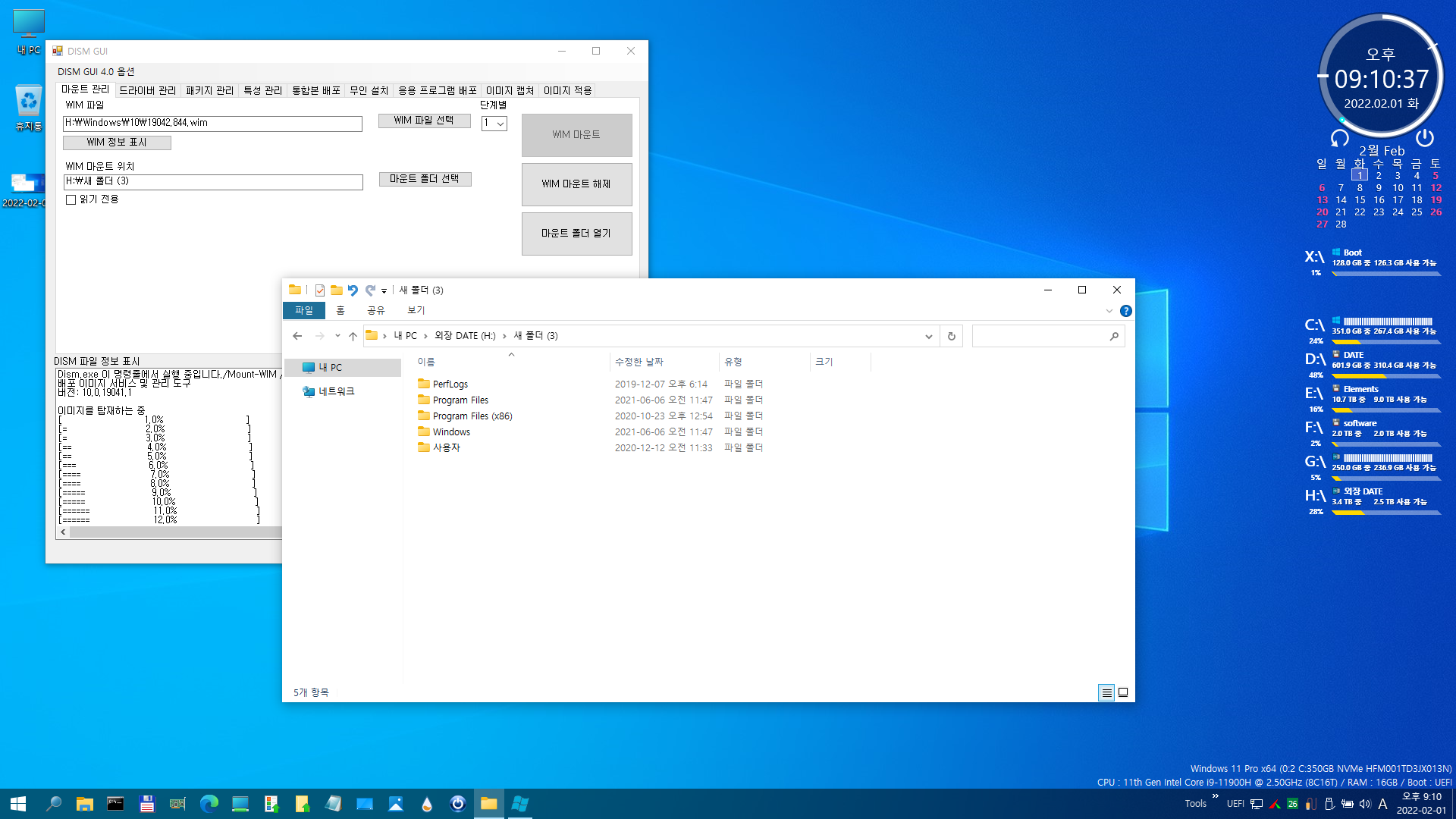Refresh the Explorer folder view
This screenshot has width=1456, height=819.
(952, 336)
